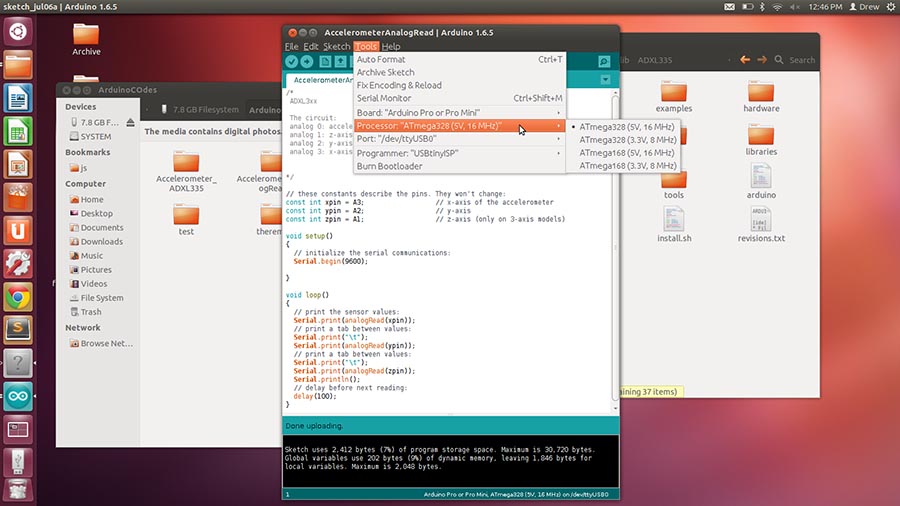The image size is (900, 506).
Task: Close the open Tools menu
Action: 366,46
